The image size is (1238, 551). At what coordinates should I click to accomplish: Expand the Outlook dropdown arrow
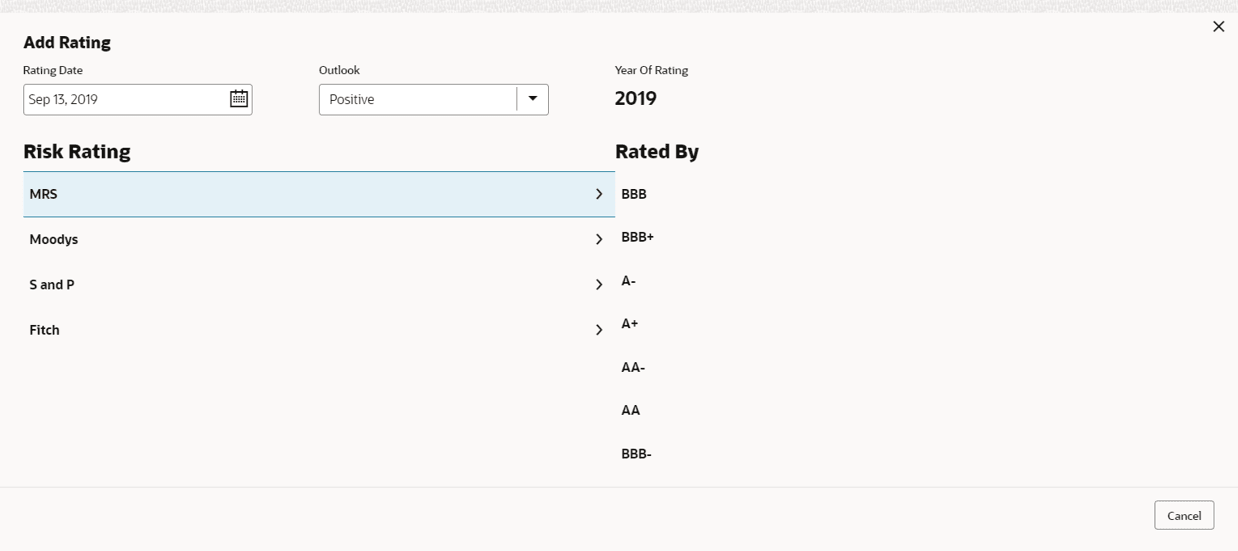click(x=532, y=99)
